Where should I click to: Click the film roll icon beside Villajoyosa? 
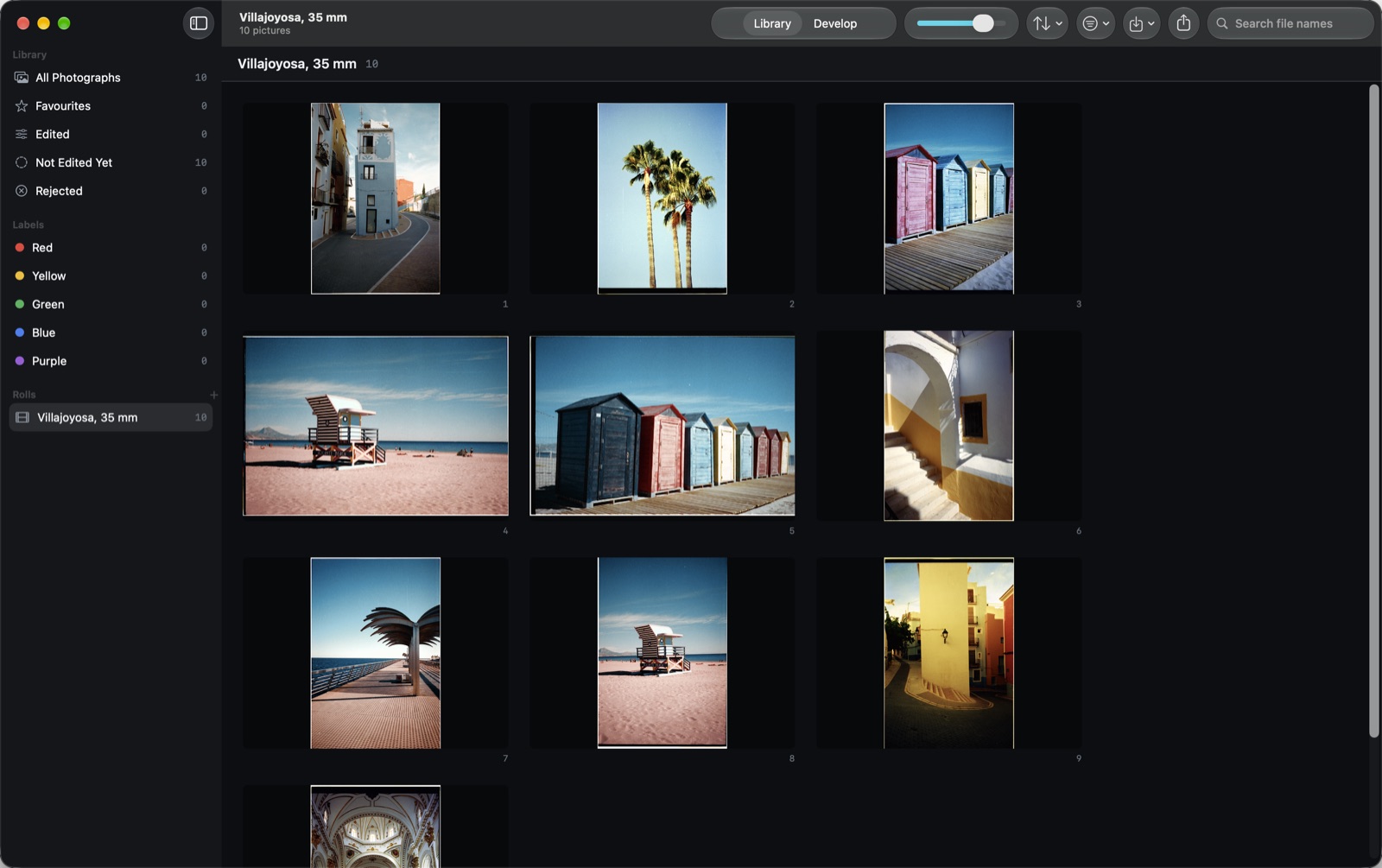23,418
